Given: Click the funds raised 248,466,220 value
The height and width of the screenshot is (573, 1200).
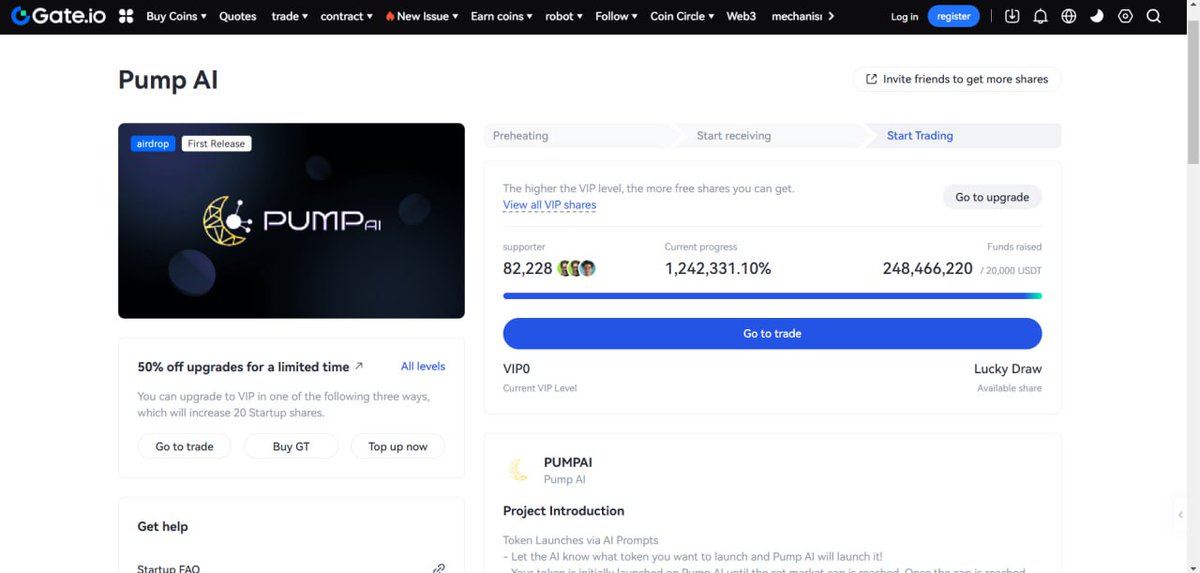Looking at the screenshot, I should 928,268.
